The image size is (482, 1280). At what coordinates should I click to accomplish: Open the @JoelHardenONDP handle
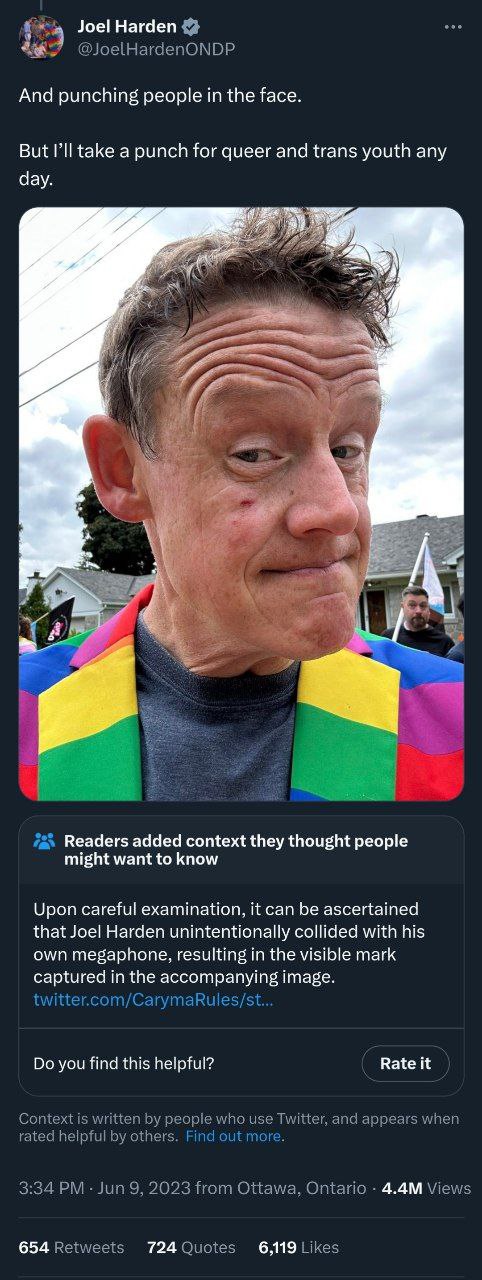tap(156, 48)
